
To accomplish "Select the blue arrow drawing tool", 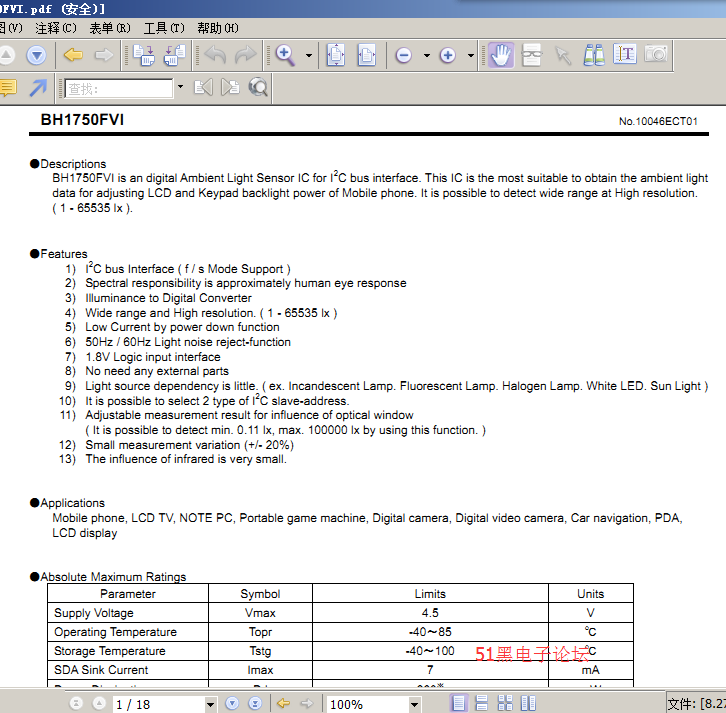I will (x=38, y=87).
